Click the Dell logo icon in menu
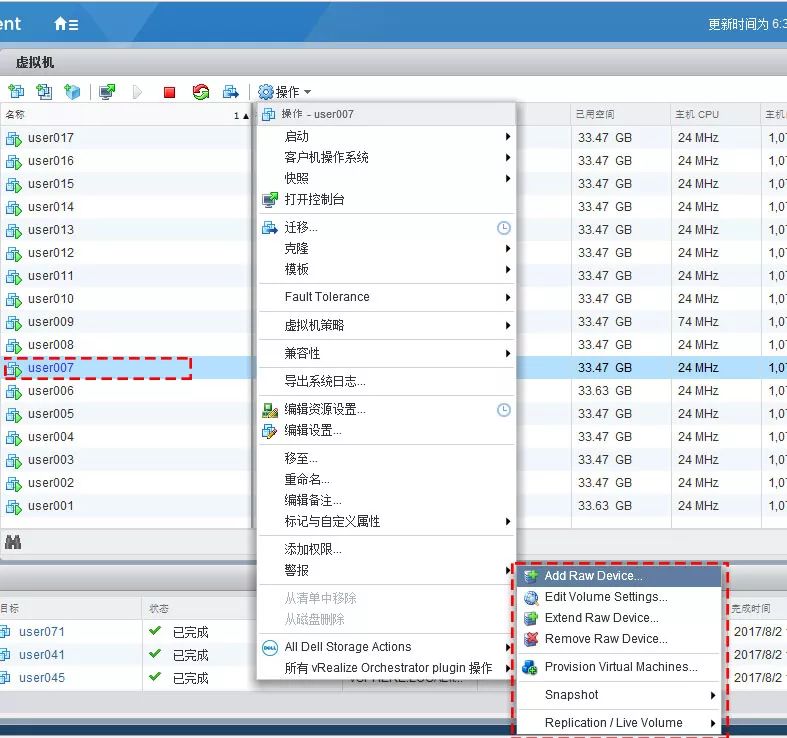Image resolution: width=787 pixels, height=738 pixels. (x=270, y=648)
